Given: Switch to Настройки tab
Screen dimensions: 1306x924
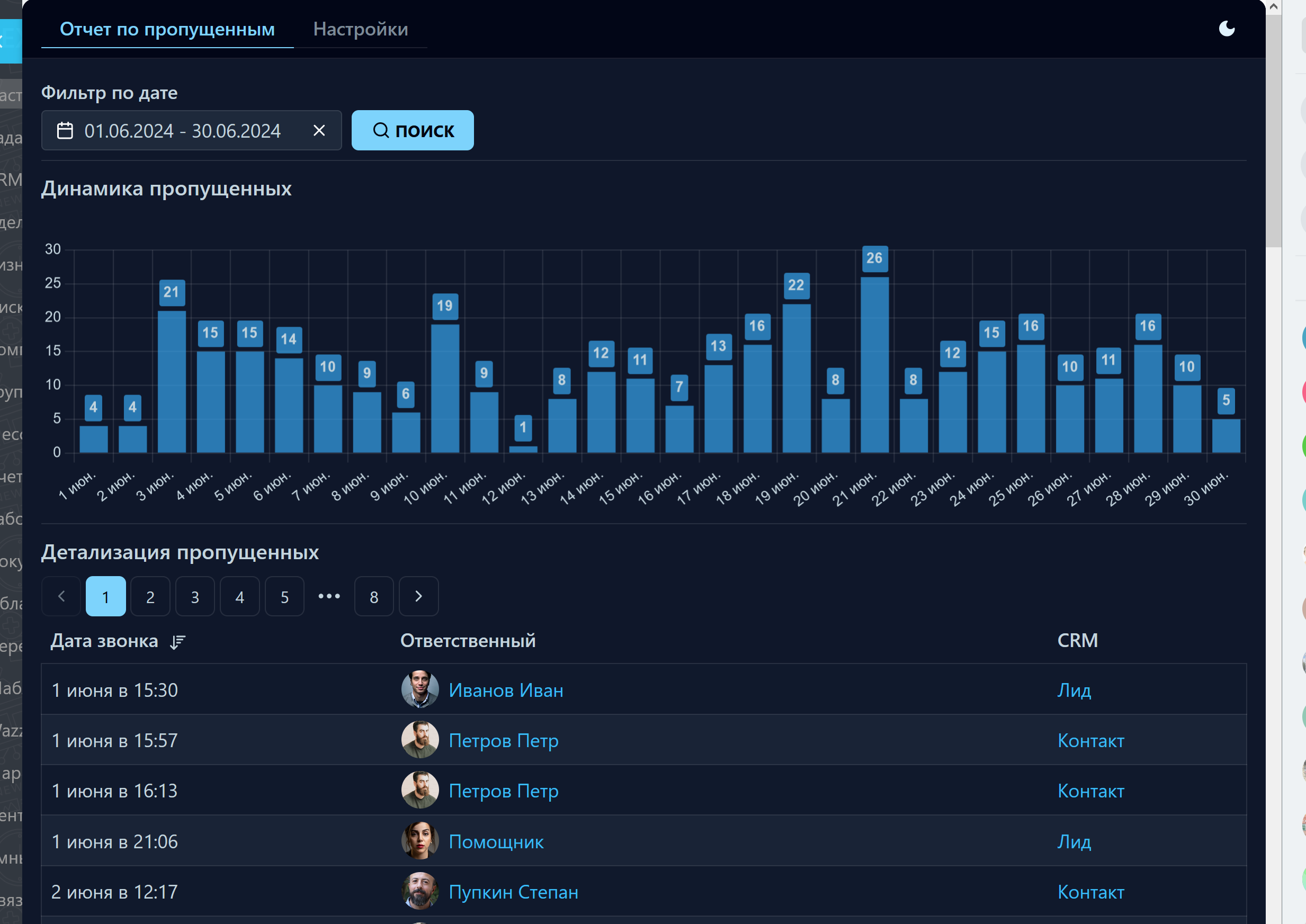Looking at the screenshot, I should click(360, 29).
